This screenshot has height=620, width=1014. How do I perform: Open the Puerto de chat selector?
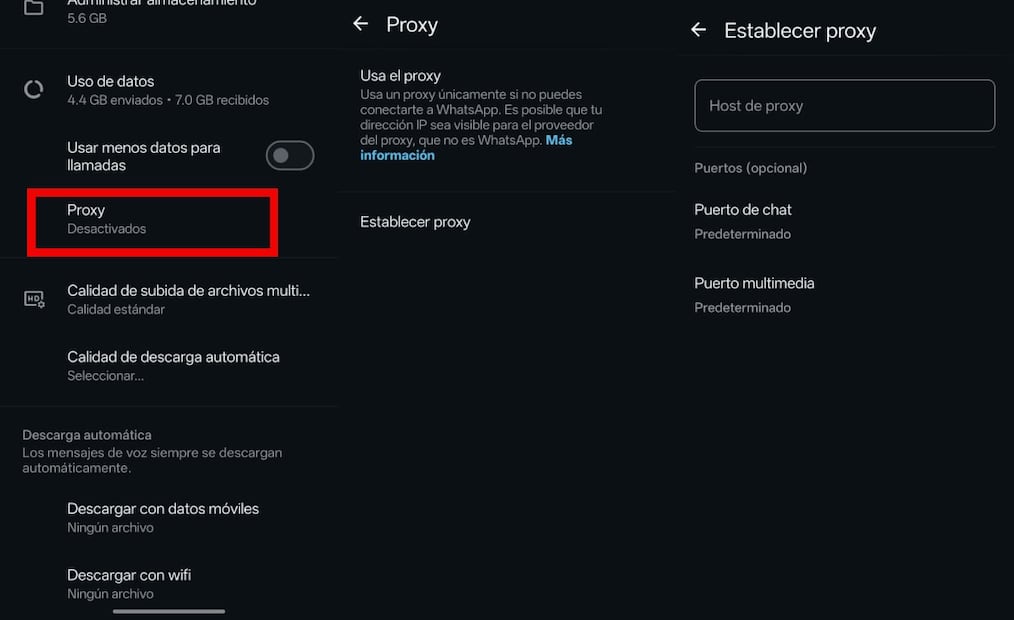pos(743,218)
